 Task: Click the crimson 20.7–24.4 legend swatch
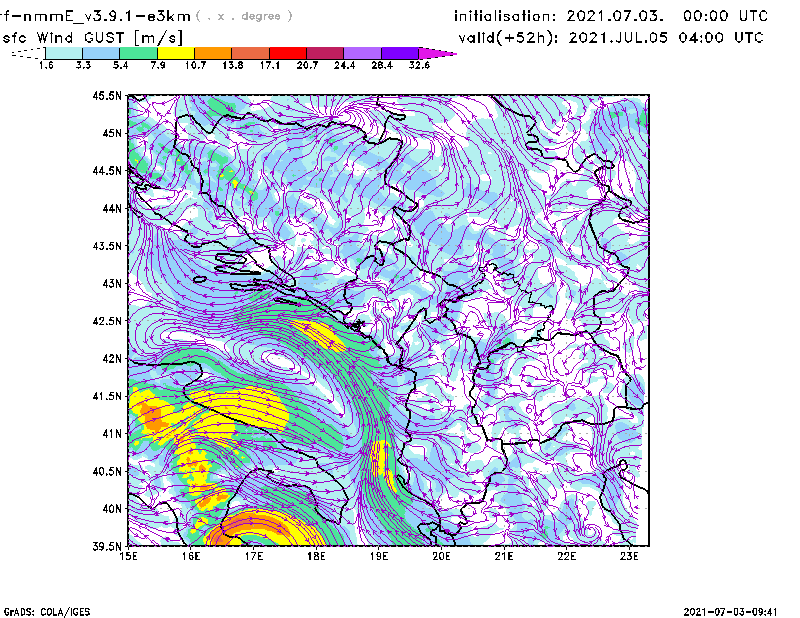point(325,53)
